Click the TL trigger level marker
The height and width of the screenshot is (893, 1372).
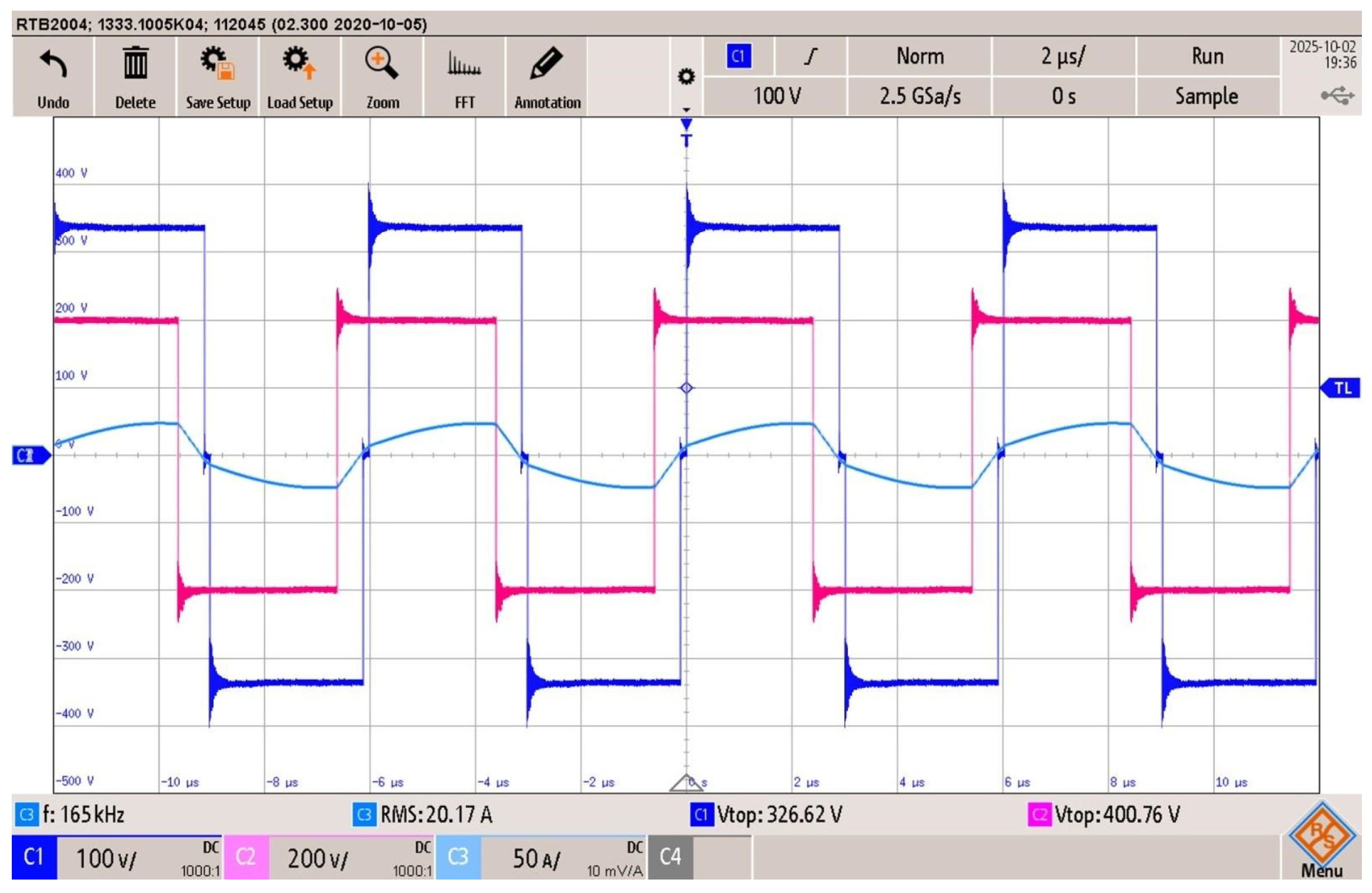1342,388
